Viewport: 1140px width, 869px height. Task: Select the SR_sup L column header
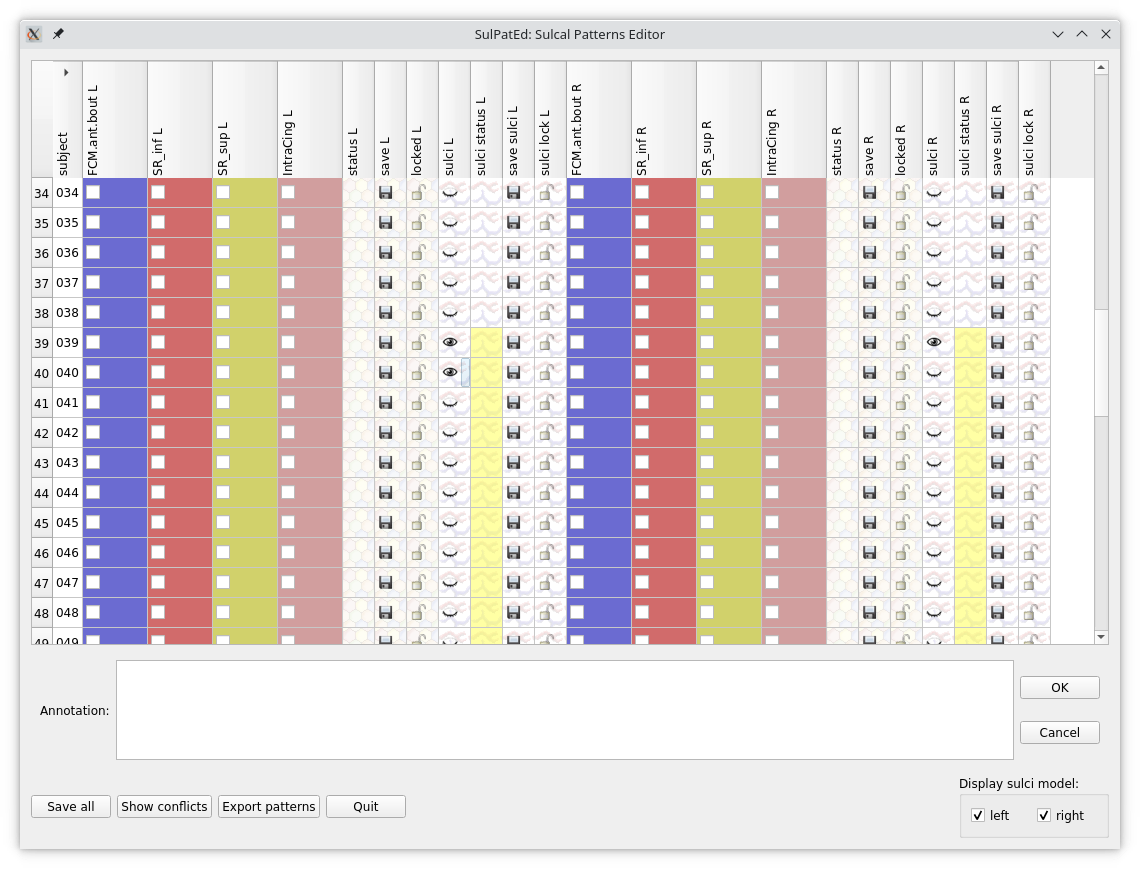click(244, 119)
